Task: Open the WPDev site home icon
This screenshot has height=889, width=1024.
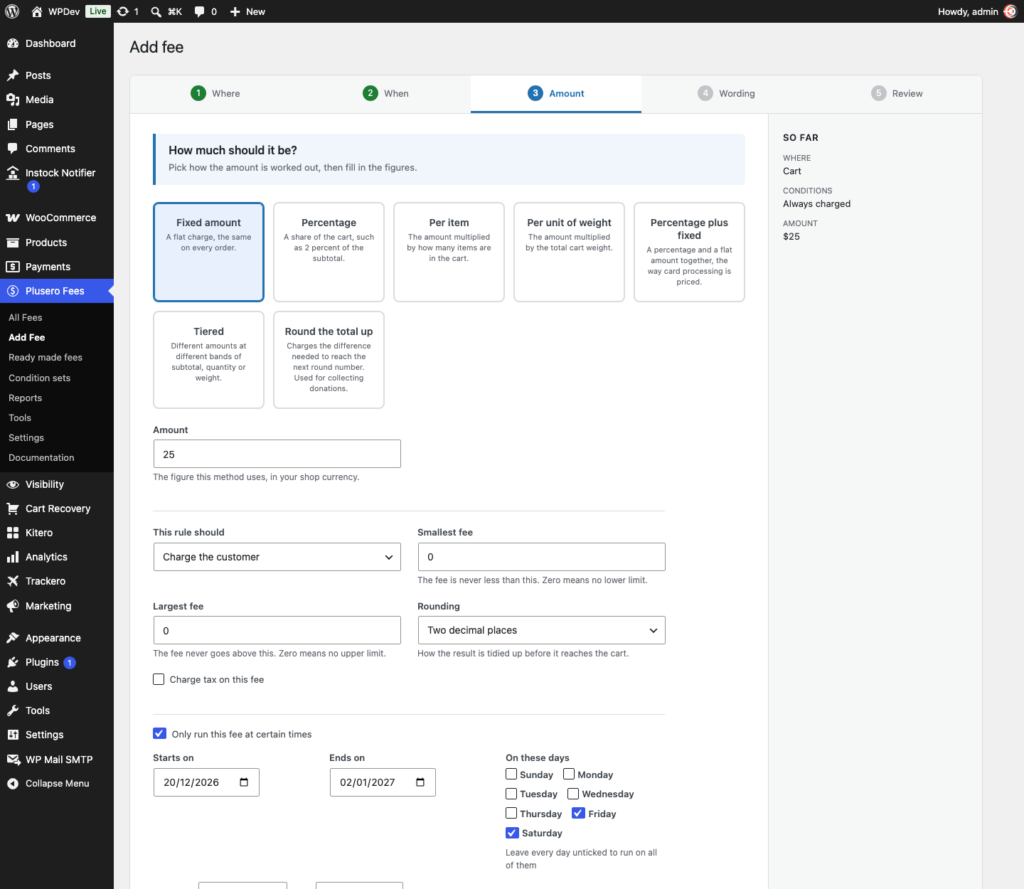Action: 37,11
